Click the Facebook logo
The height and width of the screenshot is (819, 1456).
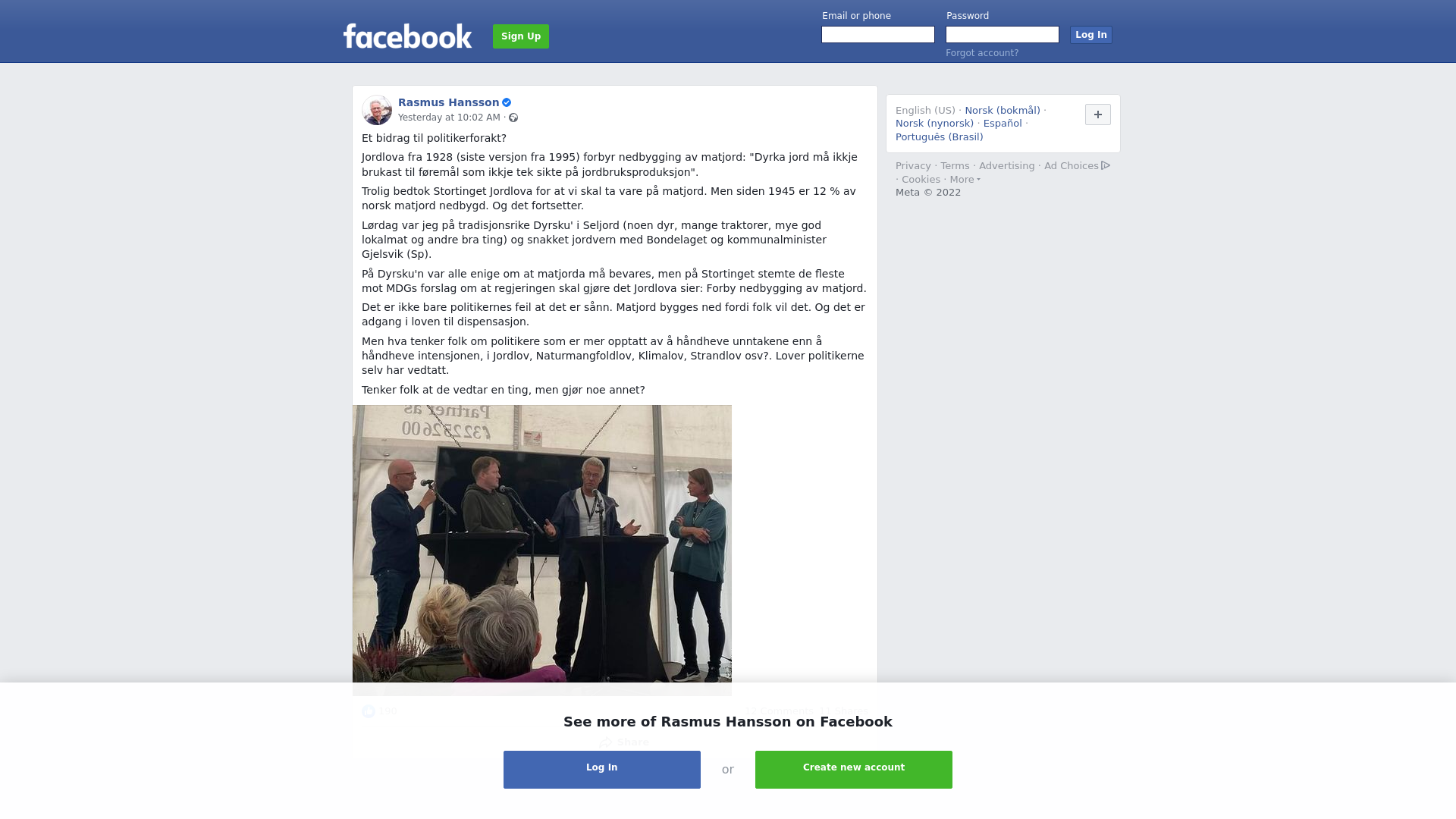(x=407, y=36)
